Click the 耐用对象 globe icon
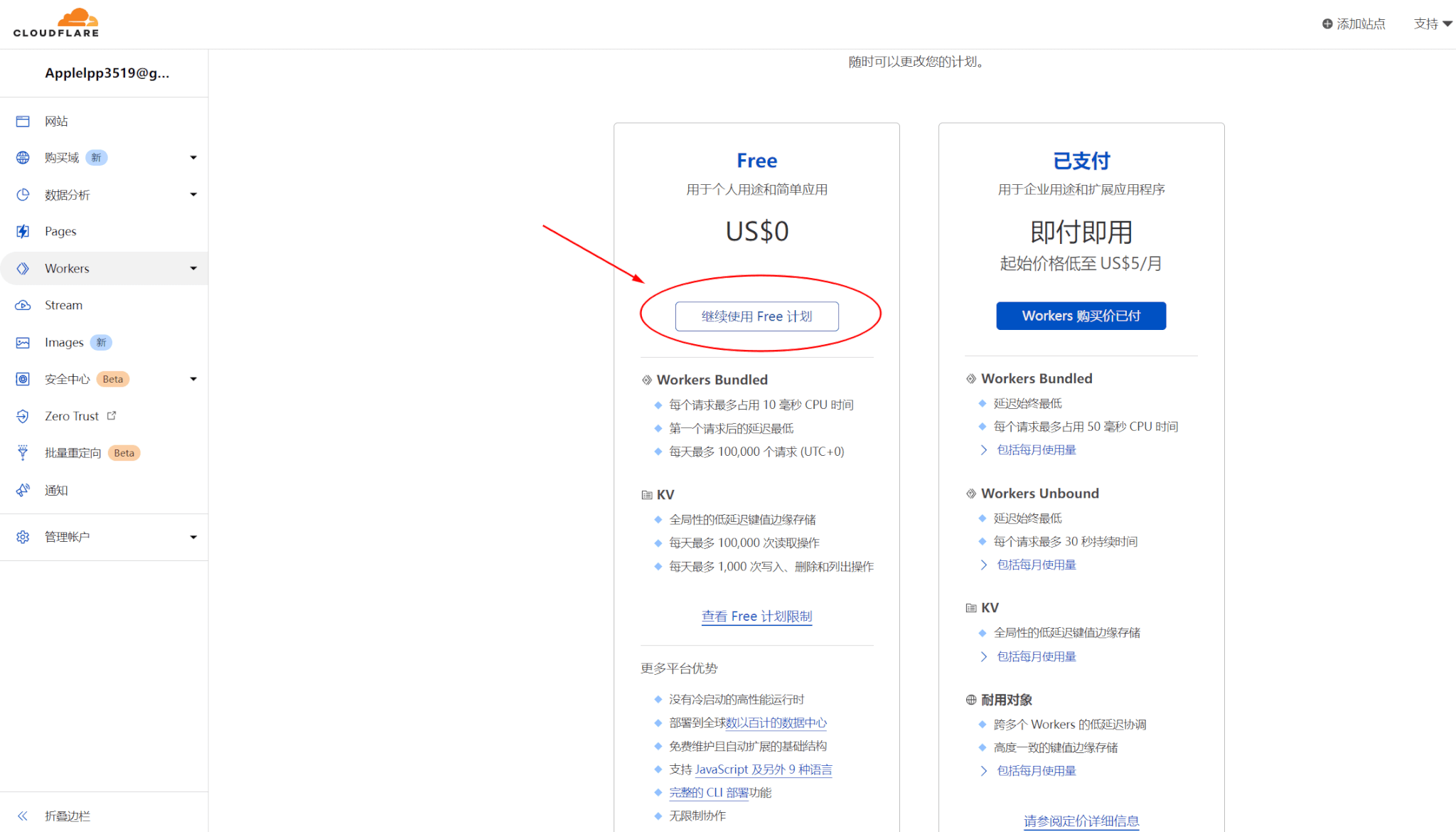This screenshot has width=1456, height=832. [971, 700]
